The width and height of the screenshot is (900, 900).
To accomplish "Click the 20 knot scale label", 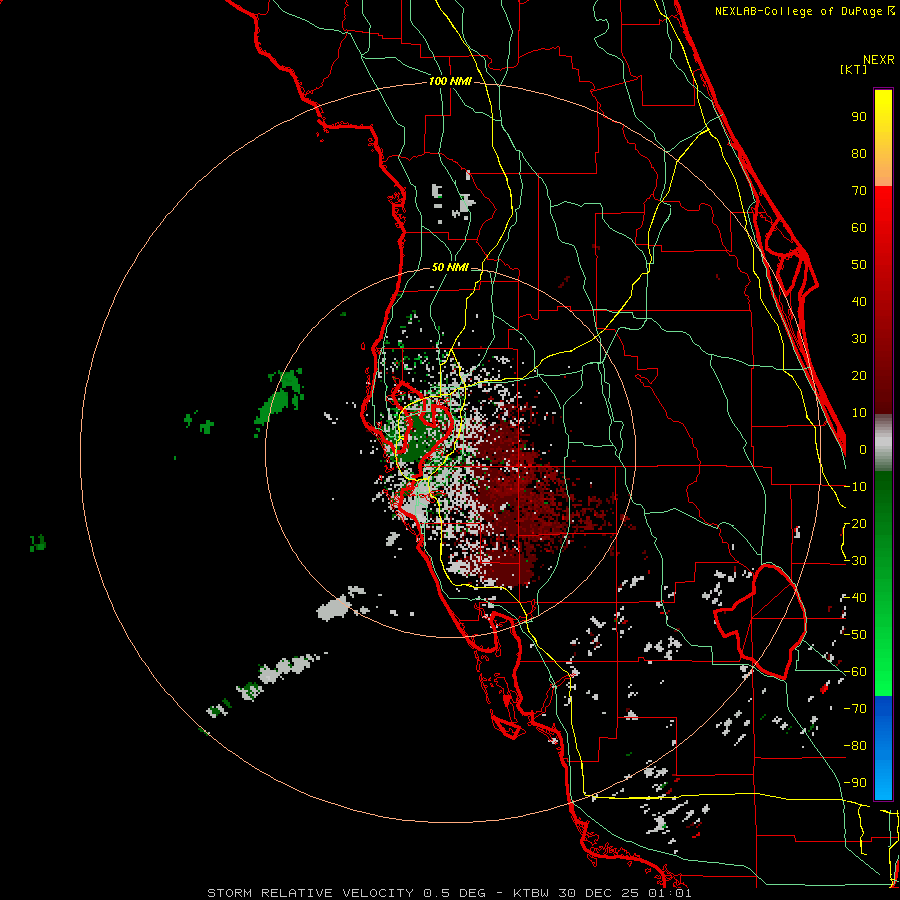I will [859, 376].
